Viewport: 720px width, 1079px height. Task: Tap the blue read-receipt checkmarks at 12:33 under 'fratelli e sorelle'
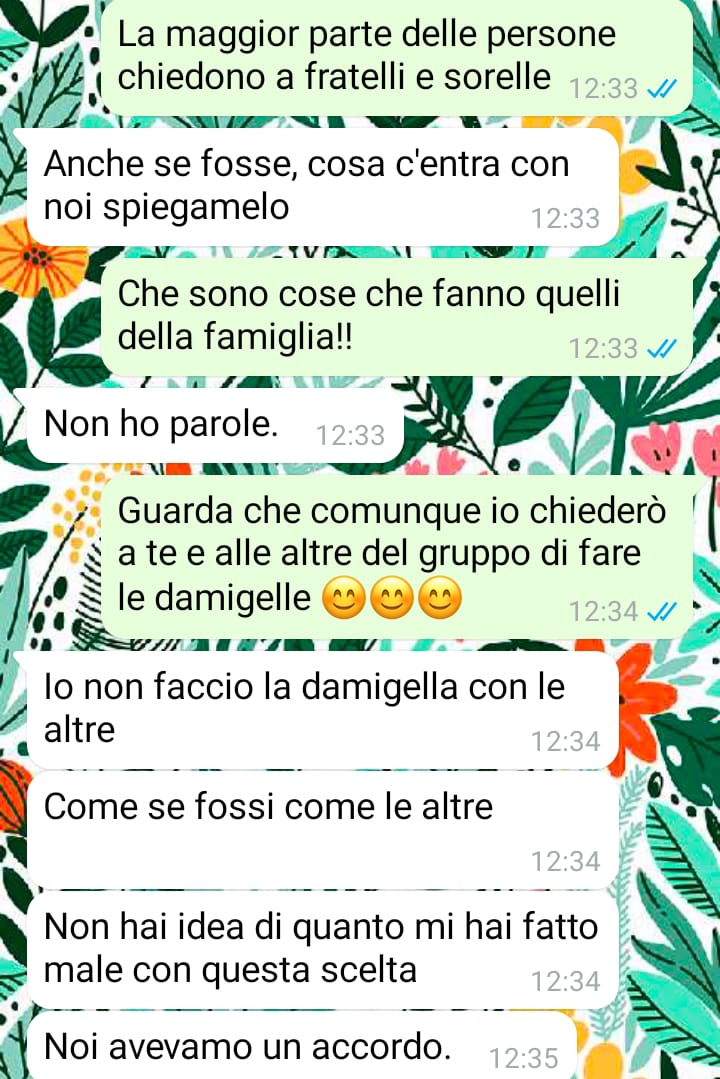[662, 89]
